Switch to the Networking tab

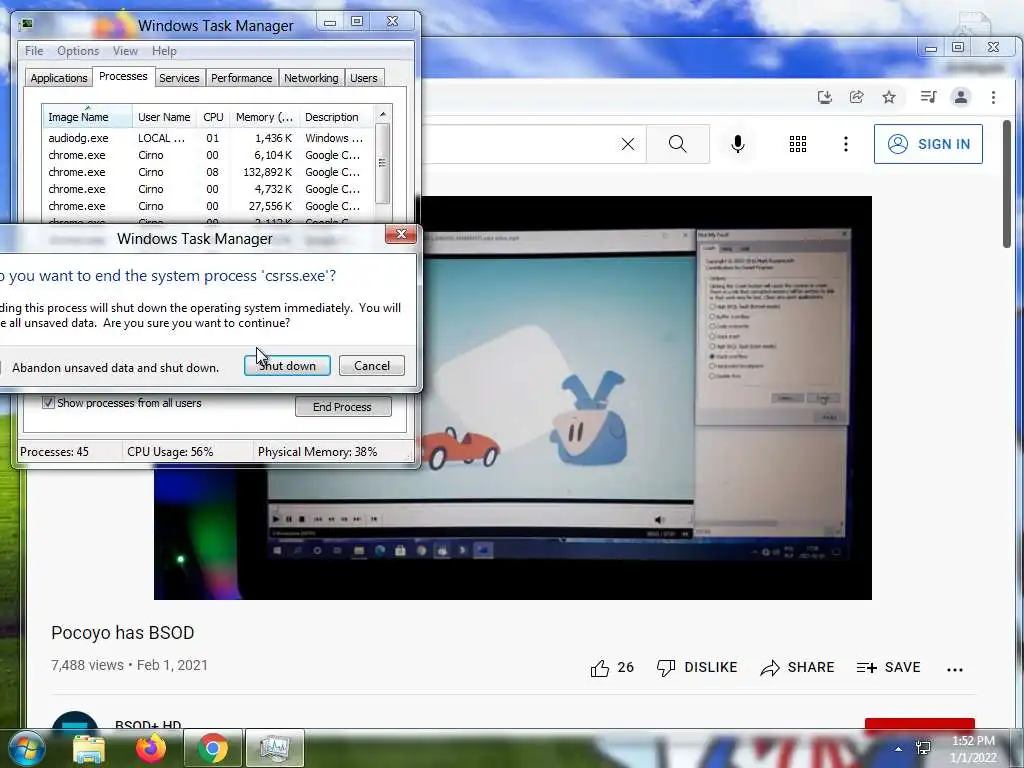pyautogui.click(x=311, y=78)
